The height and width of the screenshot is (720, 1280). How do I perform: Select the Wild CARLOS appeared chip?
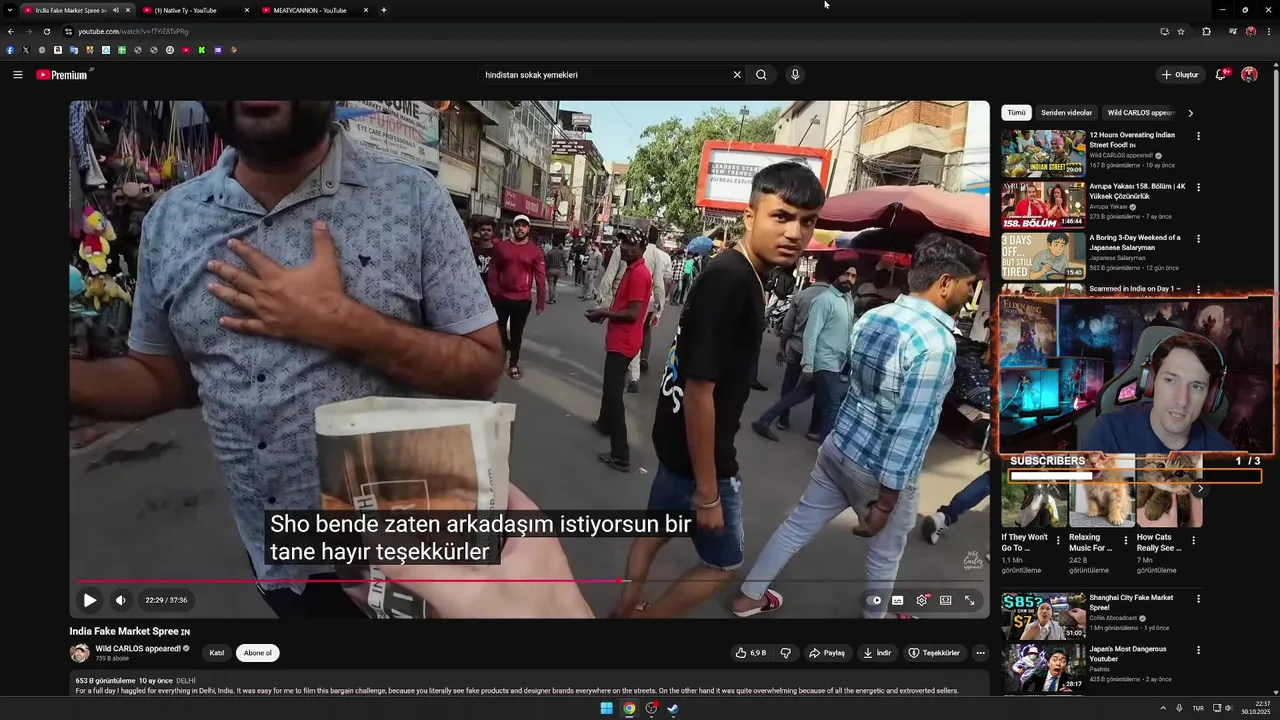tap(1140, 113)
